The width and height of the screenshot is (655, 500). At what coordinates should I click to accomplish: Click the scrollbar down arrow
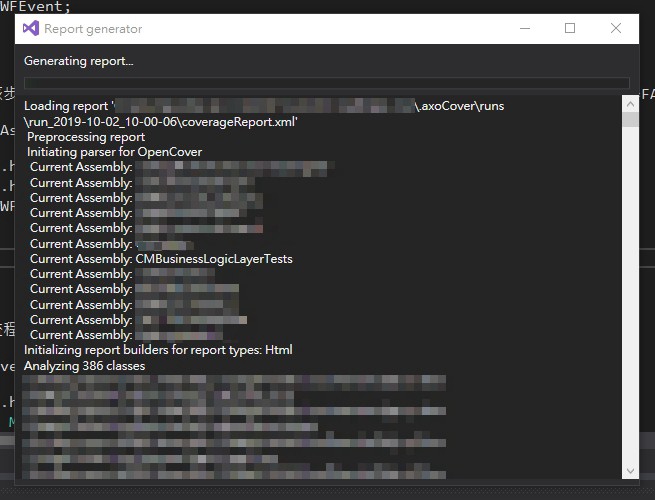tap(630, 471)
